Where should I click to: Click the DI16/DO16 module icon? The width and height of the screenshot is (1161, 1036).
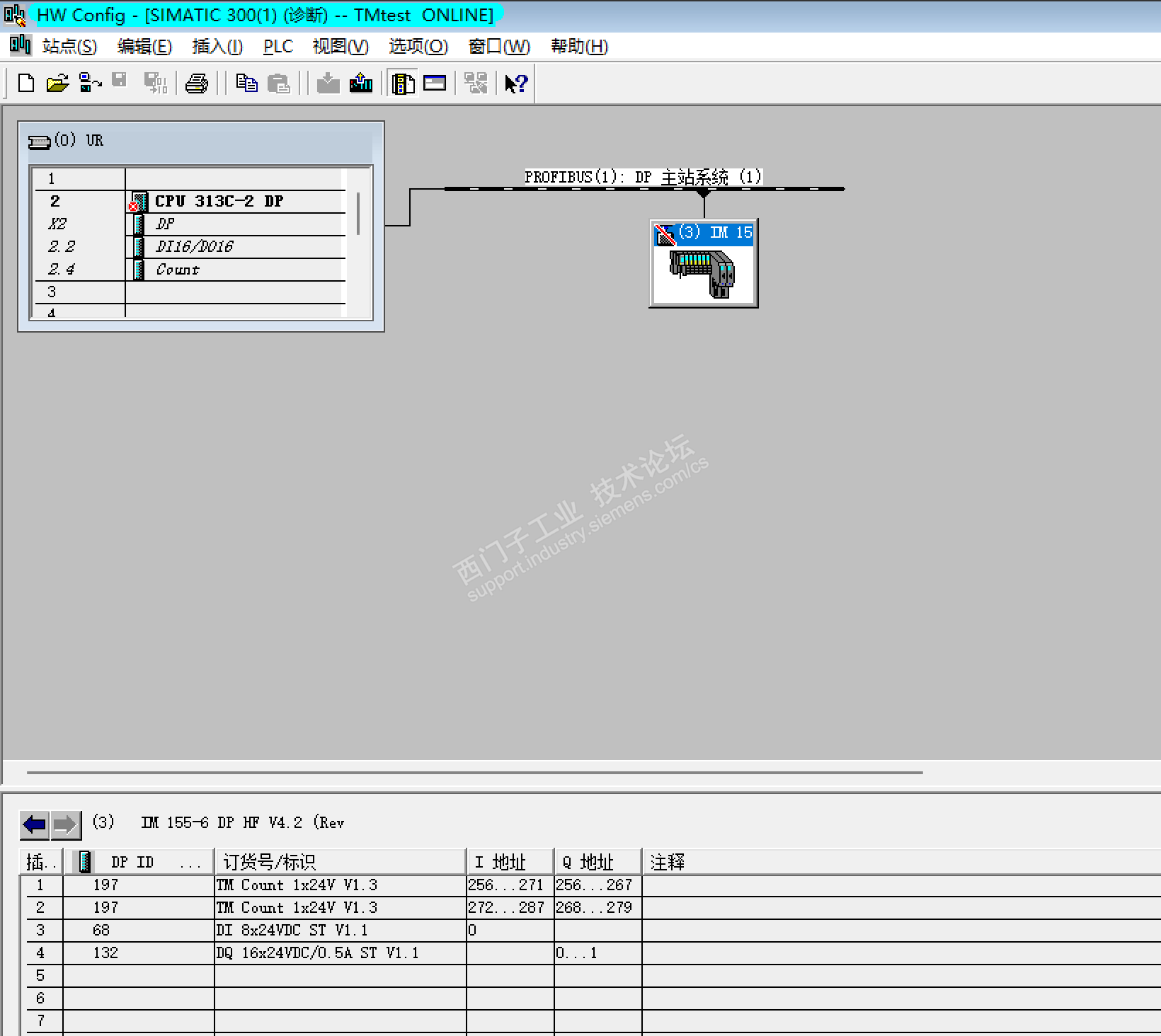(139, 247)
